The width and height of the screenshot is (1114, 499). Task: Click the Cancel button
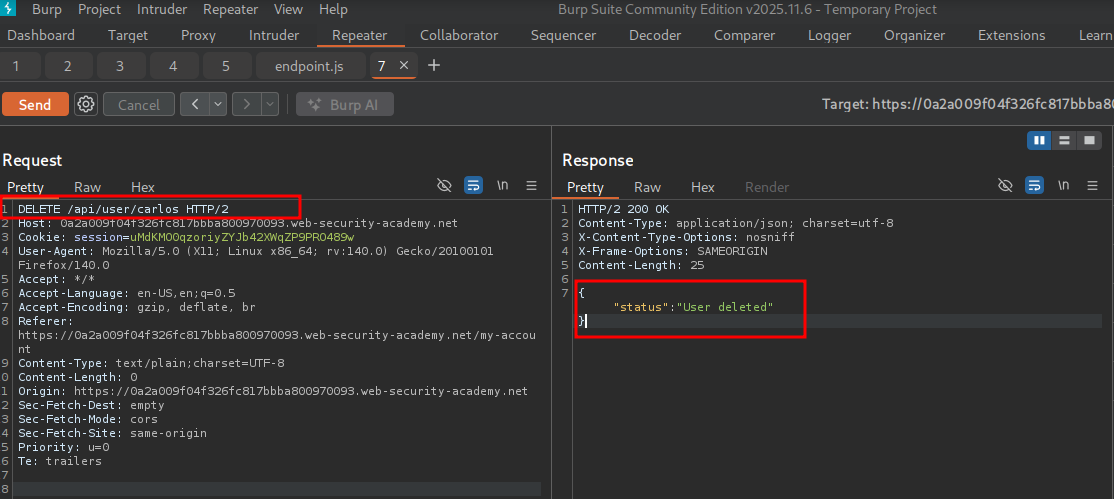139,104
